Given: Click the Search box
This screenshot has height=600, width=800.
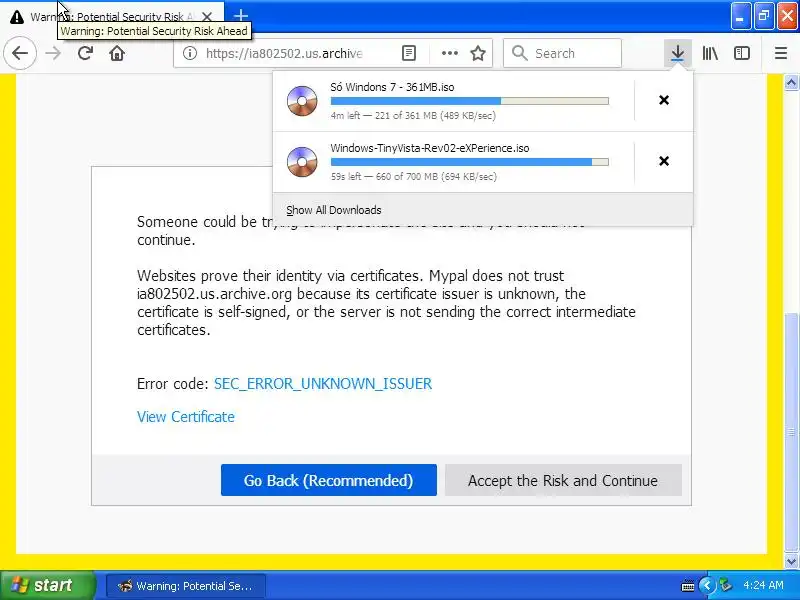Looking at the screenshot, I should (562, 53).
